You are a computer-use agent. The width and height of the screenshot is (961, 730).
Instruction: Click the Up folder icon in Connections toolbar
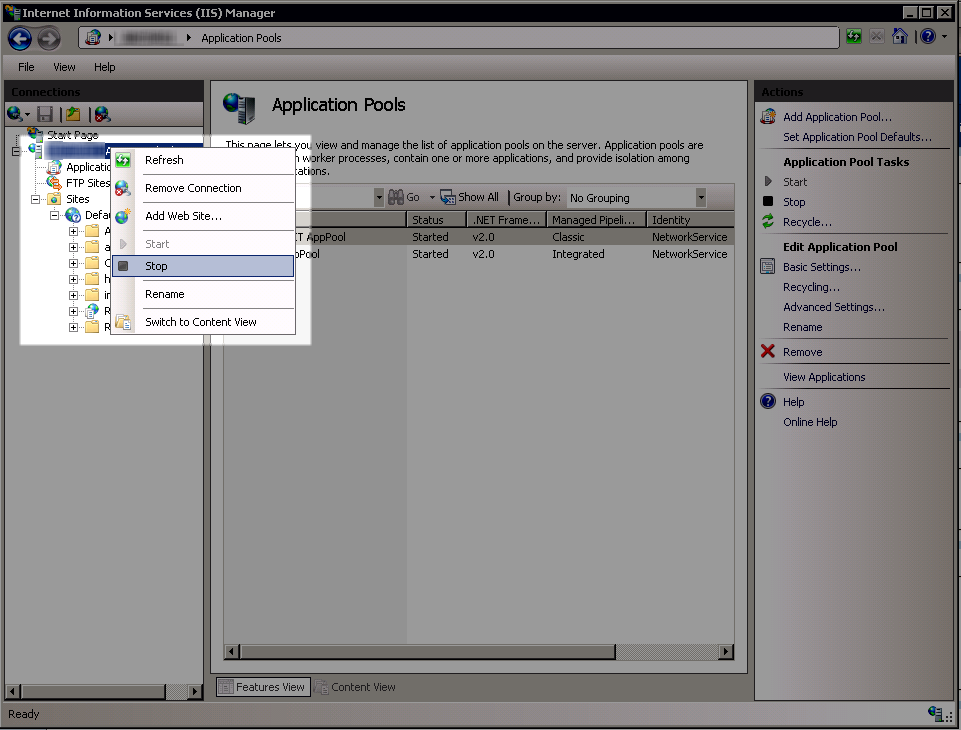pyautogui.click(x=74, y=114)
